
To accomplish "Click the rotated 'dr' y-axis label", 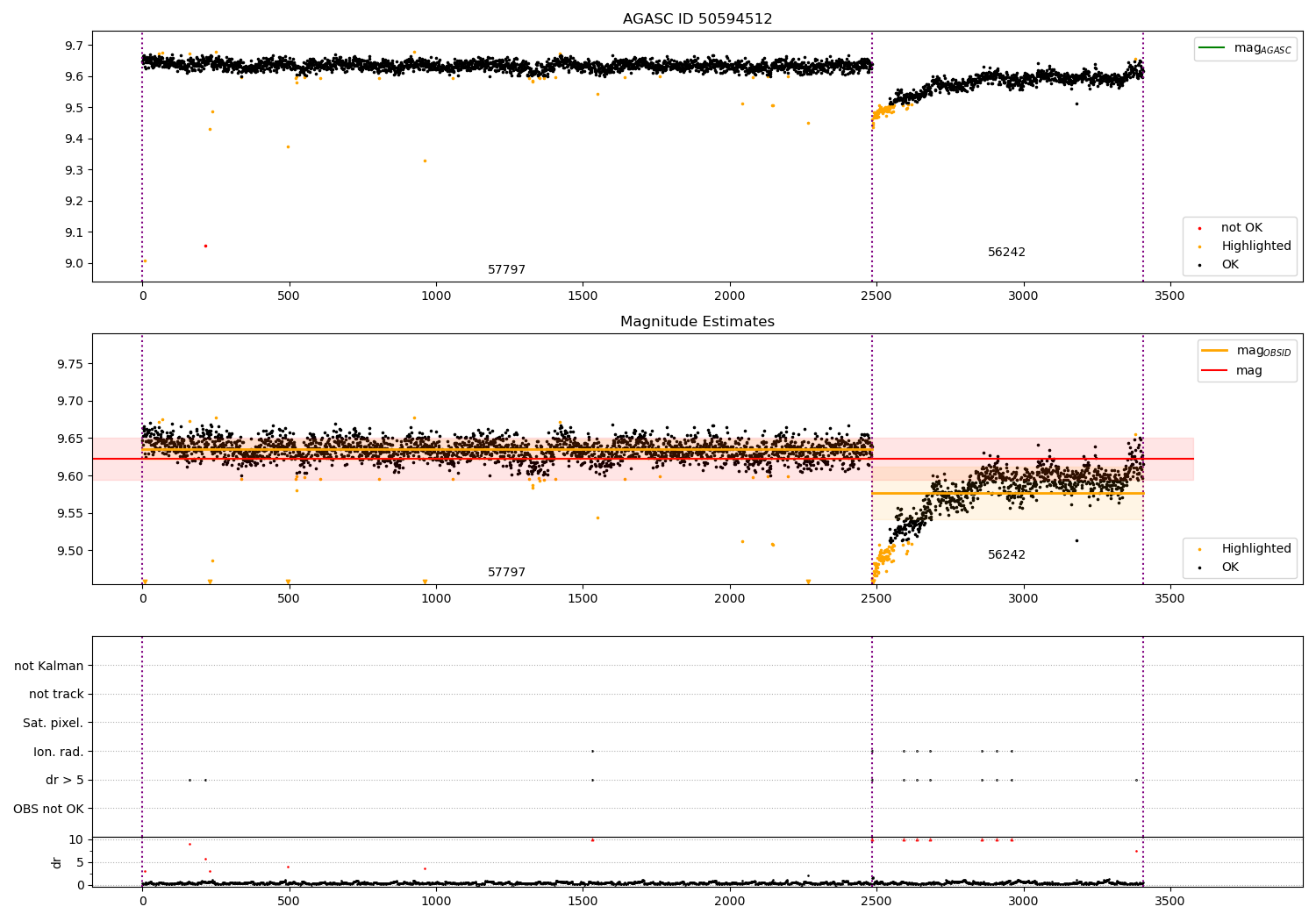I will point(57,862).
